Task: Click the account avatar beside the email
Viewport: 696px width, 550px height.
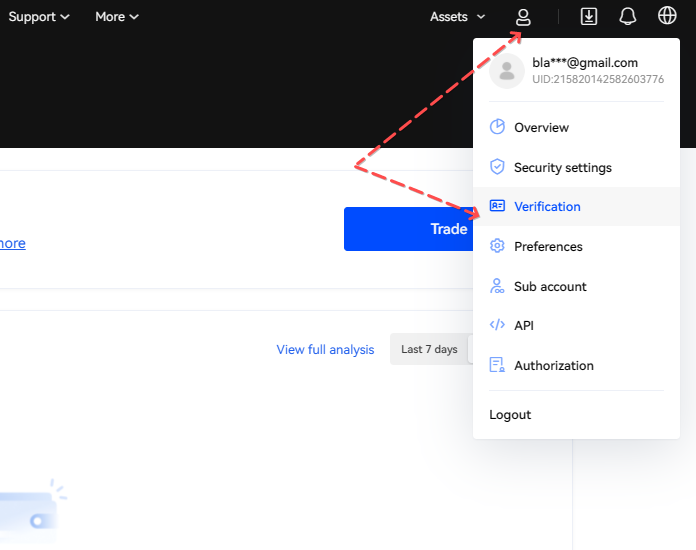Action: tap(507, 70)
